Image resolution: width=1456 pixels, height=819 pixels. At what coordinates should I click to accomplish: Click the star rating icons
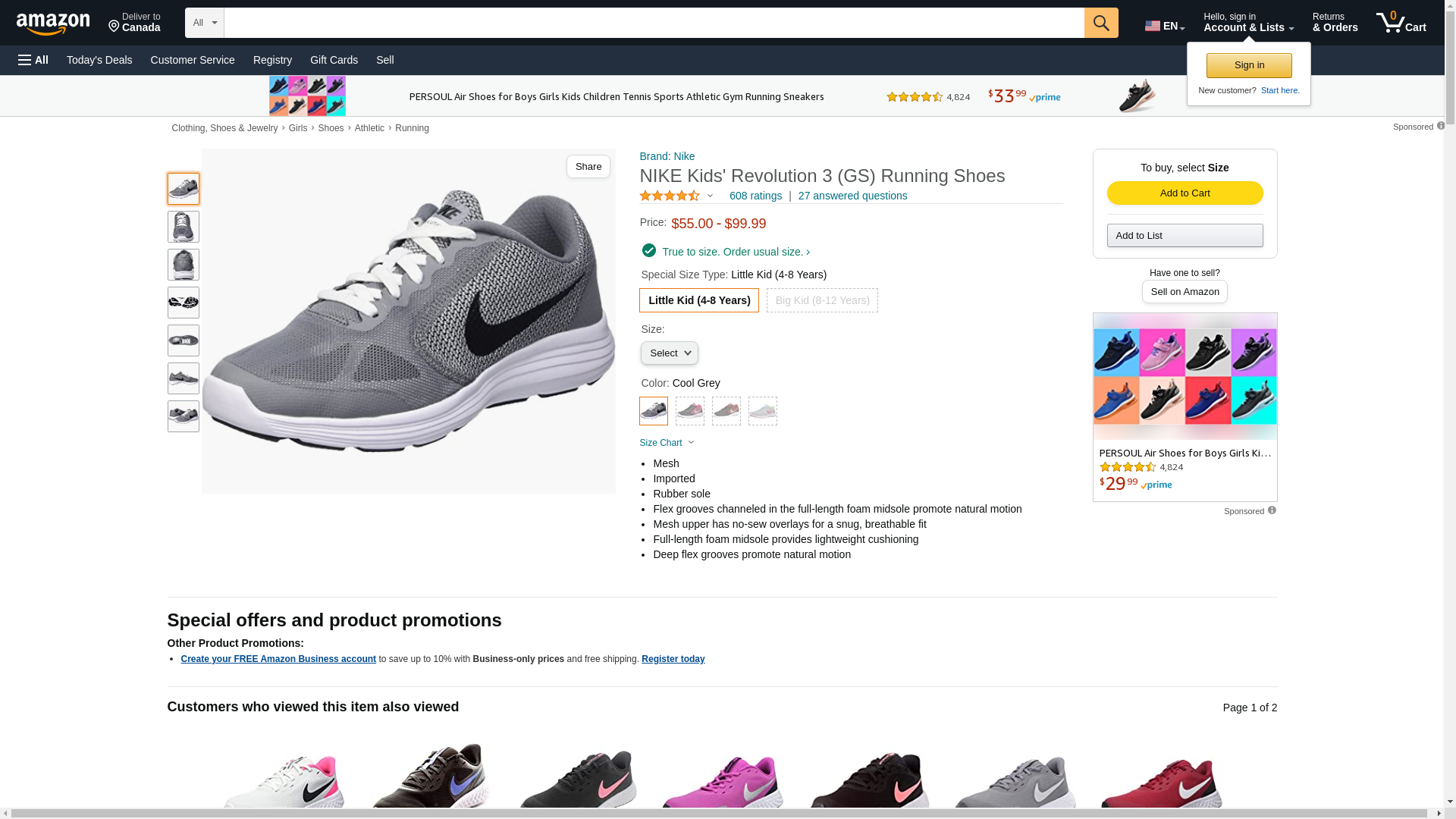[670, 196]
